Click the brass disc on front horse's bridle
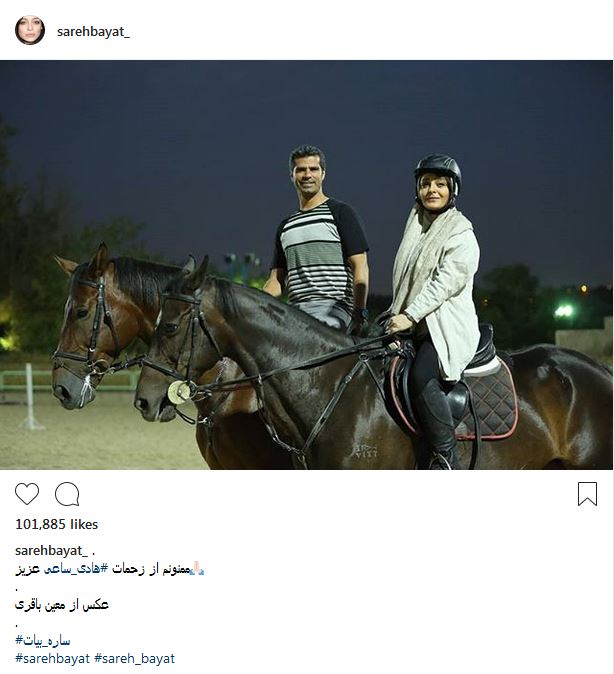Screen dimensions: 614x674 pyautogui.click(x=179, y=392)
